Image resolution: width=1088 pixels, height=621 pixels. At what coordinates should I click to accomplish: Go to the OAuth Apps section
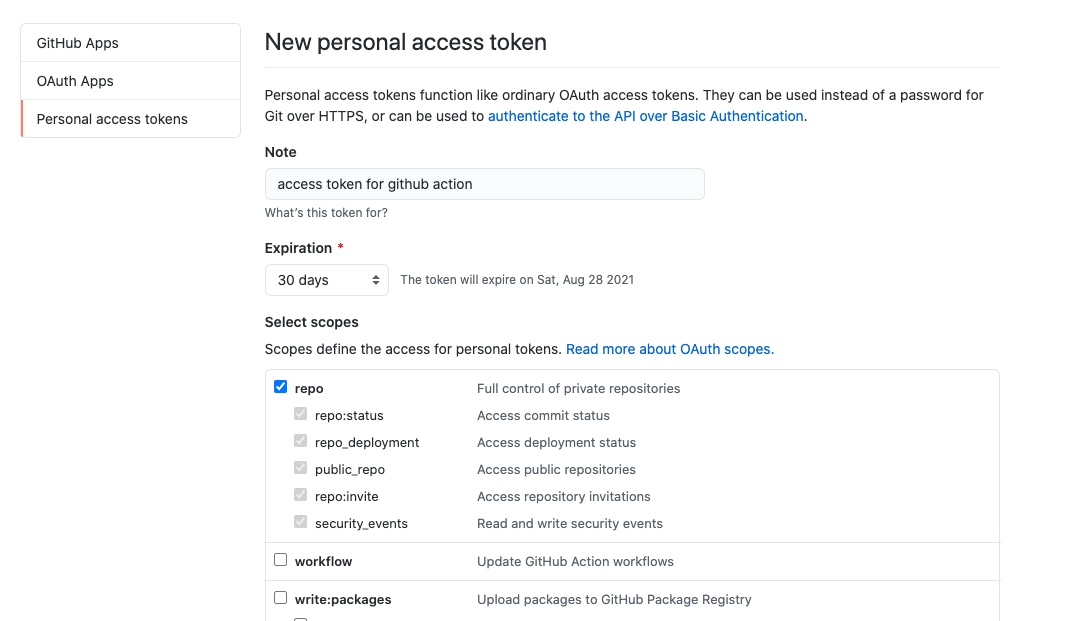pyautogui.click(x=75, y=81)
